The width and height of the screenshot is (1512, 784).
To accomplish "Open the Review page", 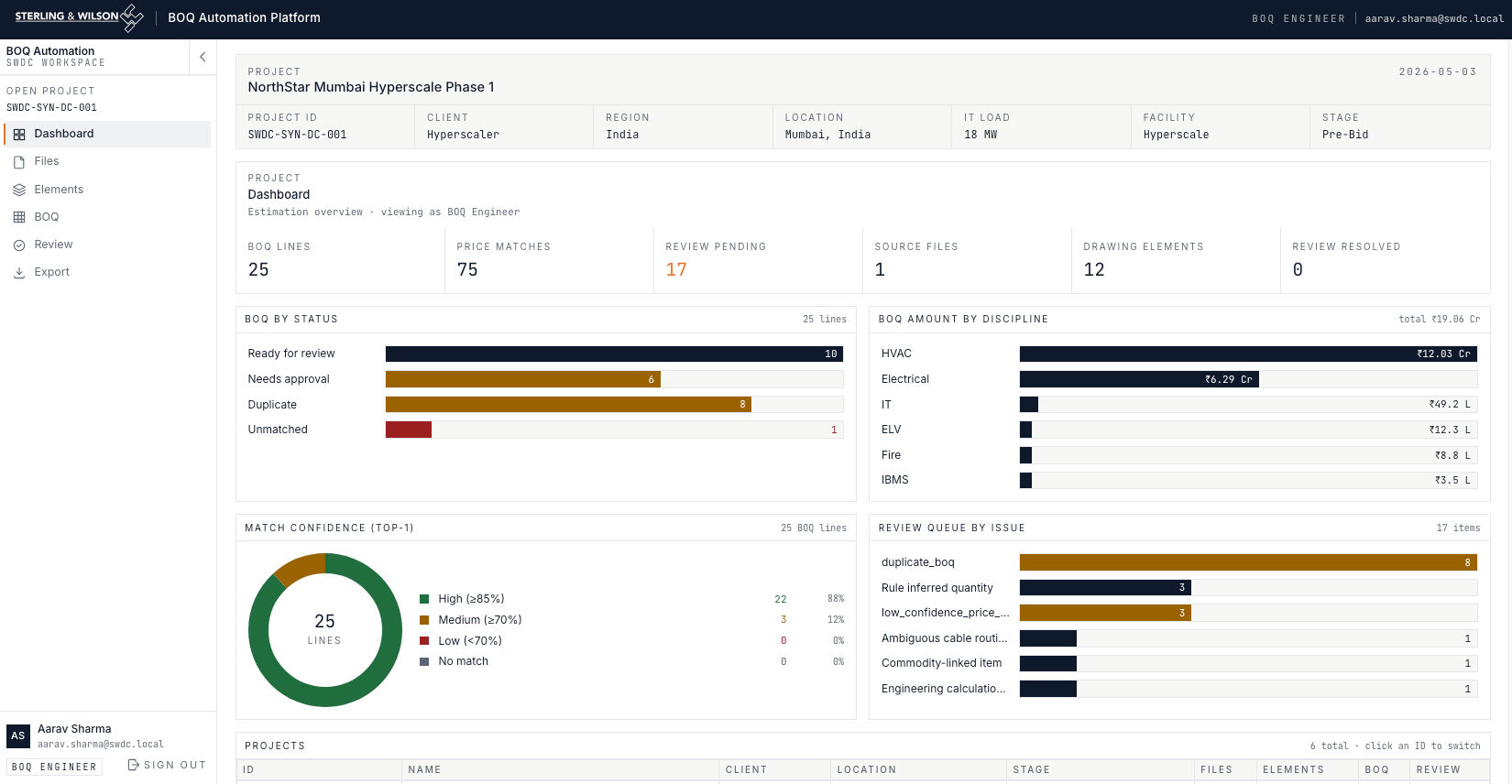I will [x=107, y=245].
